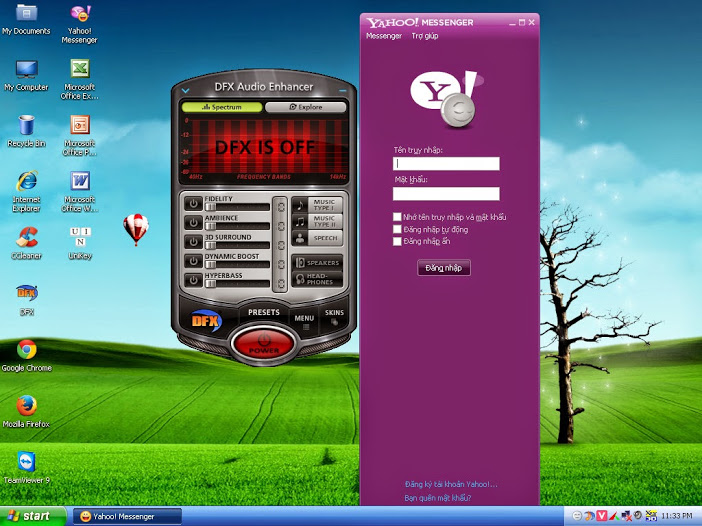Adjust the Dynamic Boost slider
The height and width of the screenshot is (526, 702).
pyautogui.click(x=237, y=265)
